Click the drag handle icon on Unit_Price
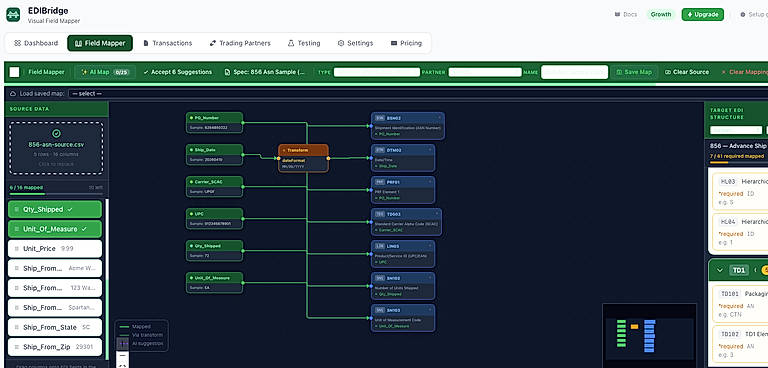The height and width of the screenshot is (368, 768). click(x=16, y=249)
